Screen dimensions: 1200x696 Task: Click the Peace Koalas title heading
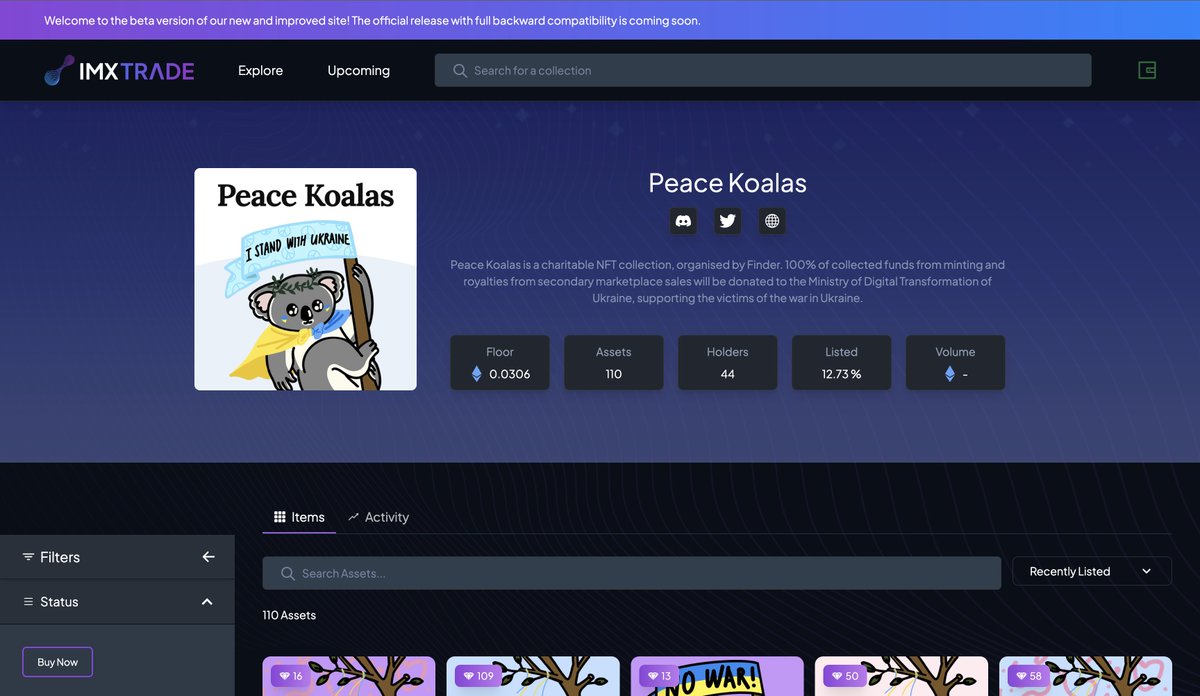pos(728,183)
